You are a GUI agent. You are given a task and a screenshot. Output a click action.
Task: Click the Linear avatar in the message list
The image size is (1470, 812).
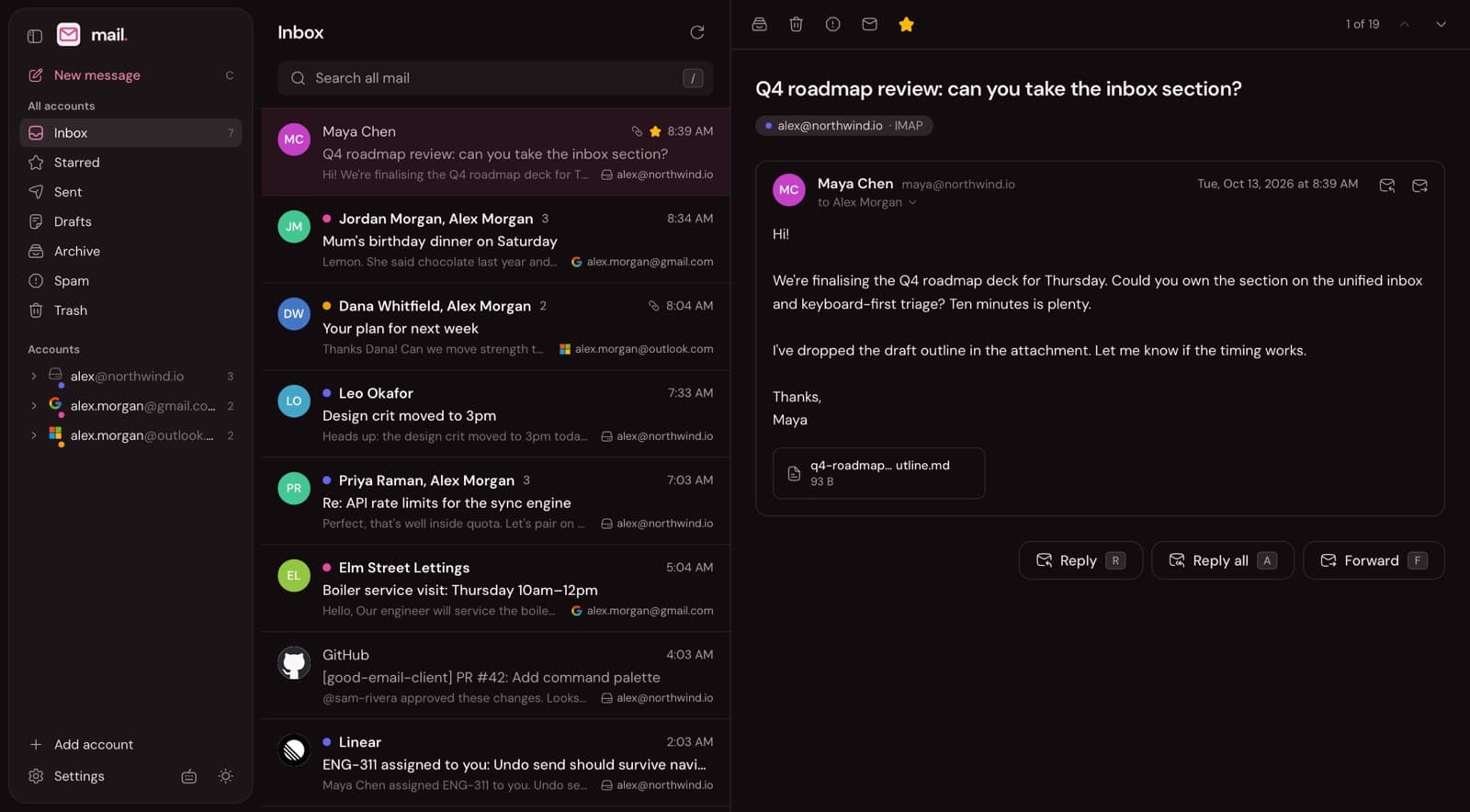point(294,750)
